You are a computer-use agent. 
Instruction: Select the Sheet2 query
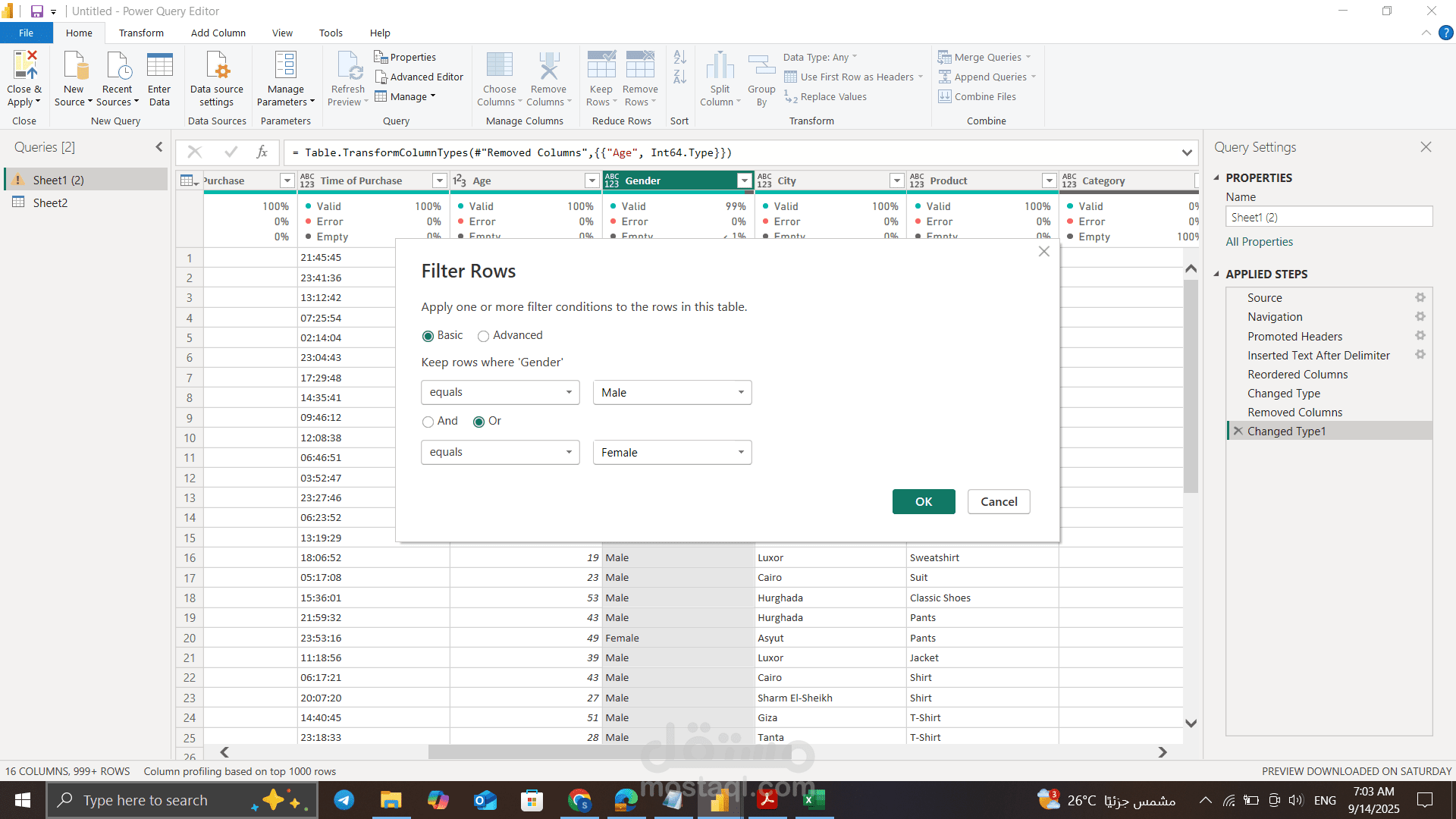50,202
